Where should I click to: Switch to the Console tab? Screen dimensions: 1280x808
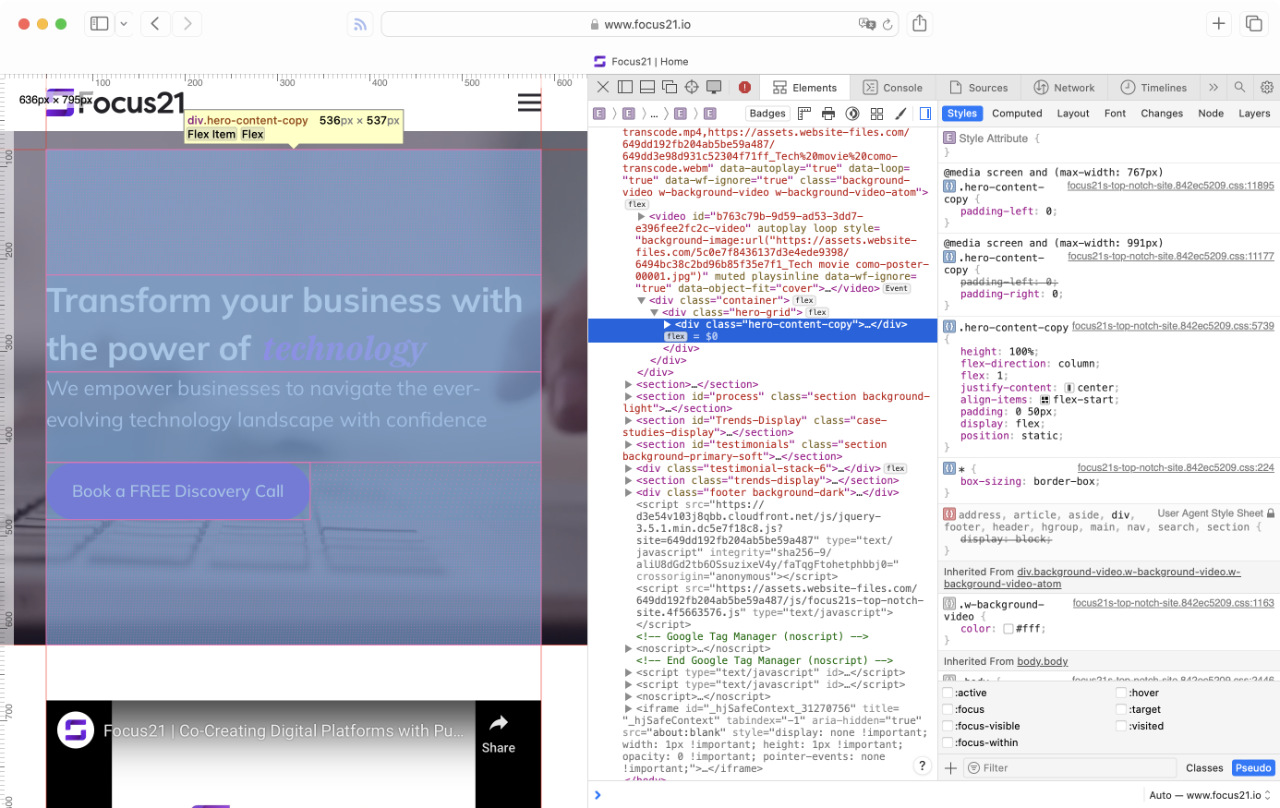pos(893,87)
